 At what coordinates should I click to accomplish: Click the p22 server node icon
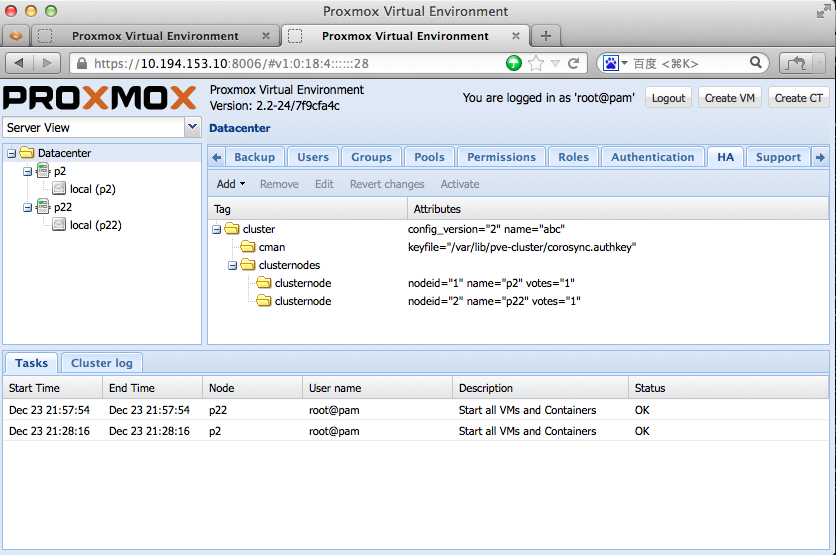pos(42,207)
